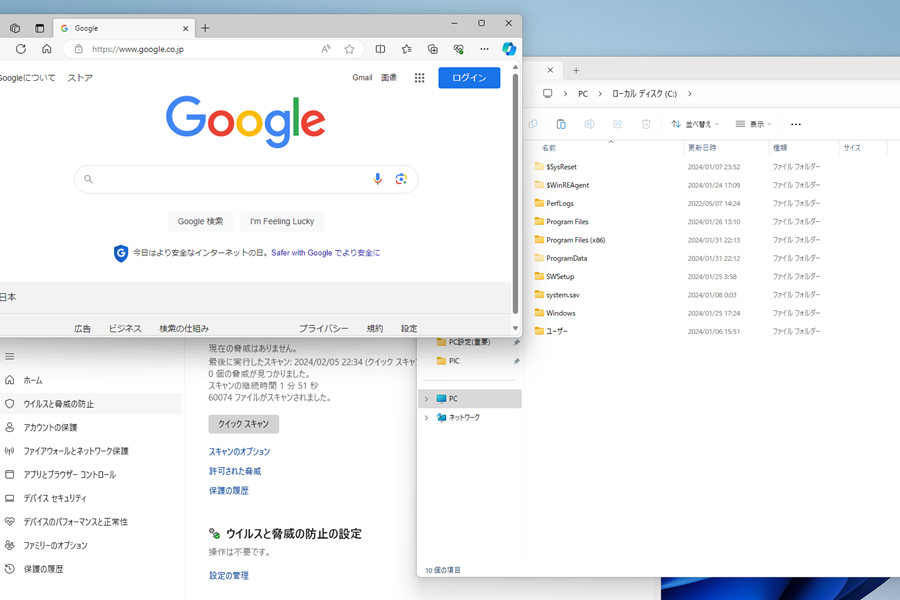The height and width of the screenshot is (600, 900).
Task: Open Edge vertical tabs toggle button
Action: (x=39, y=28)
